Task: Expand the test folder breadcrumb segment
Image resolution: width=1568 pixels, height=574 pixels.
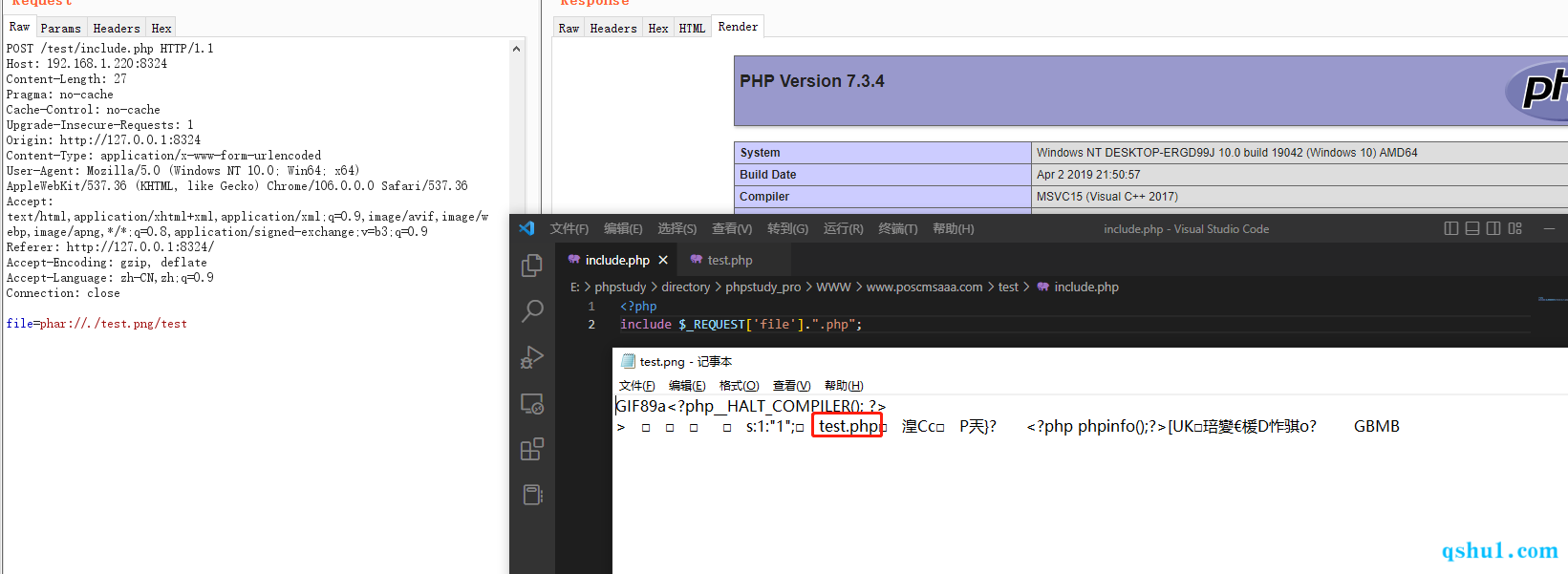Action: 1008,287
